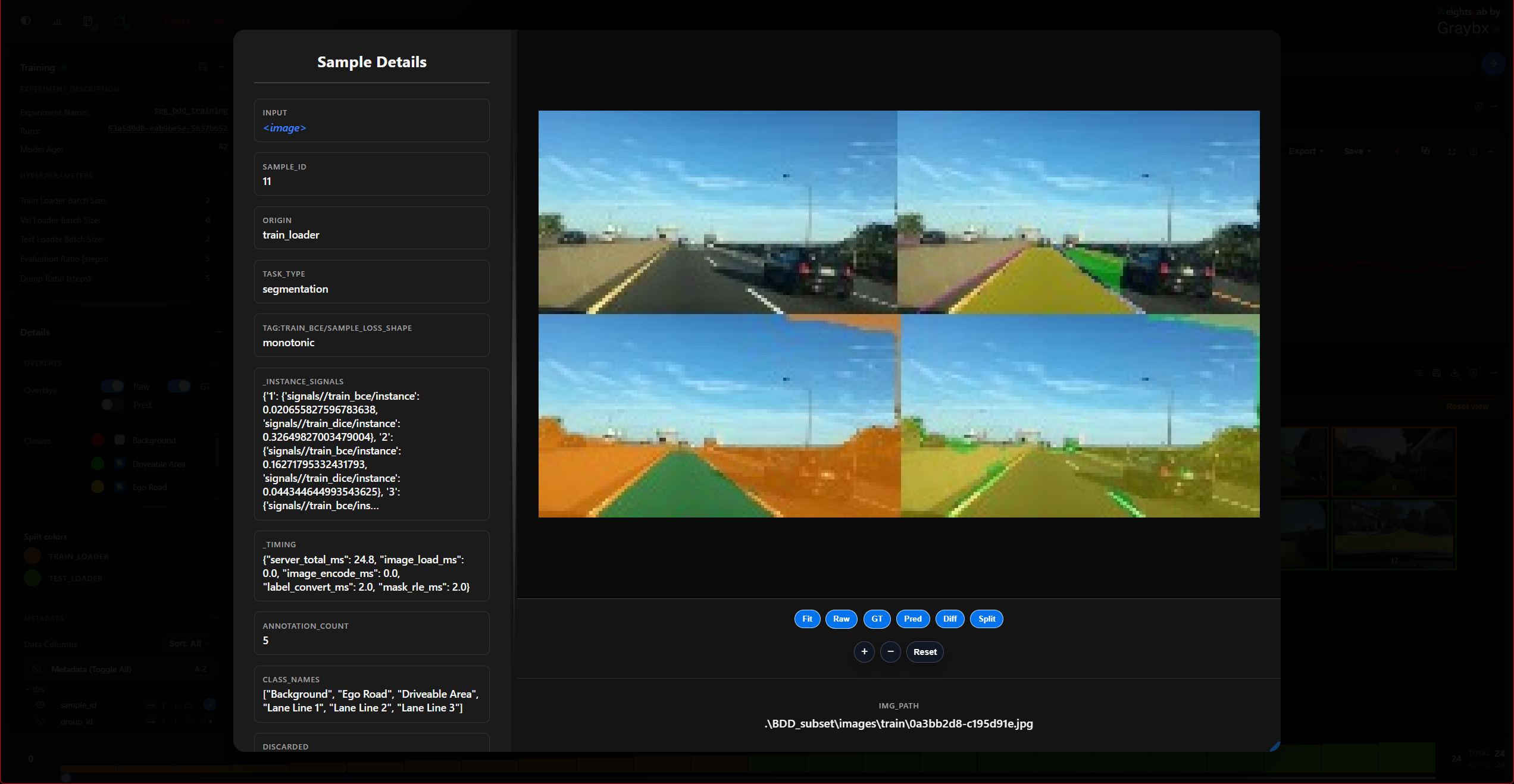Click the Reset zoom button

(925, 651)
